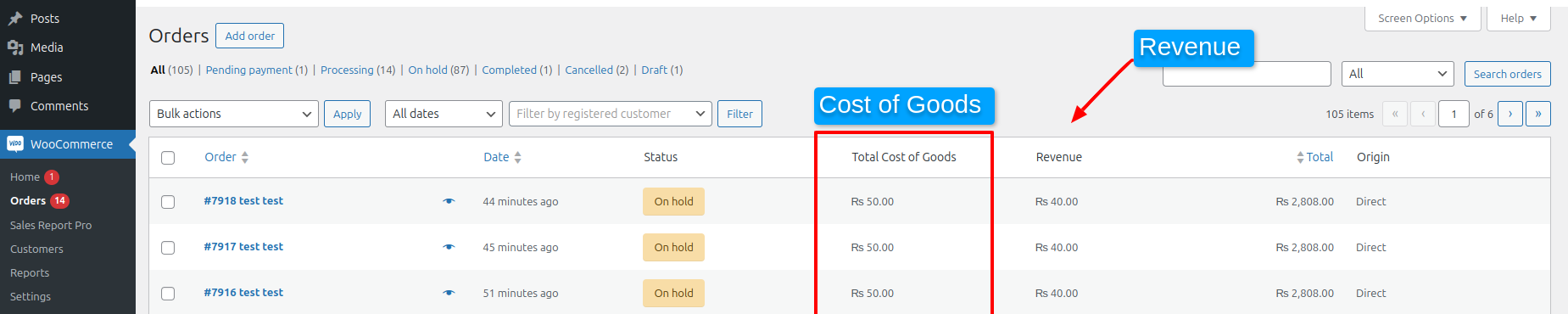This screenshot has height=314, width=1568.
Task: Open order #7917 test test
Action: coord(243,247)
